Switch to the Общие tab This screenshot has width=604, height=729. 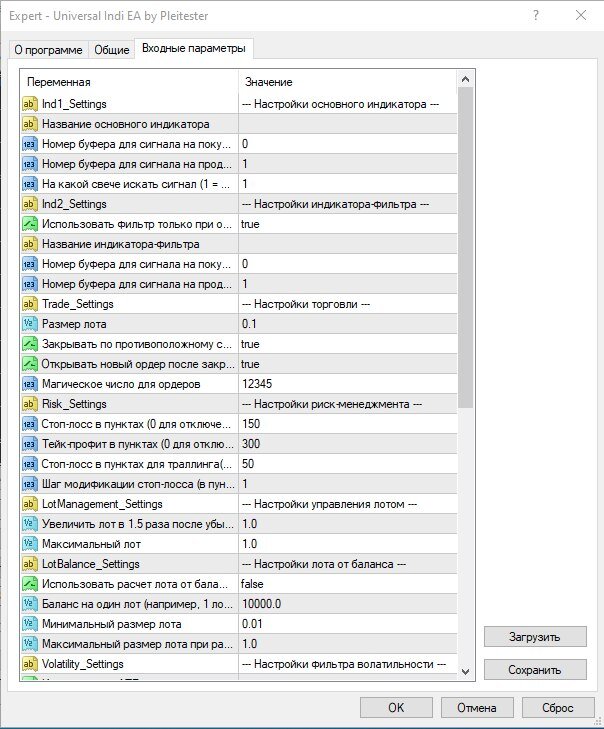112,50
